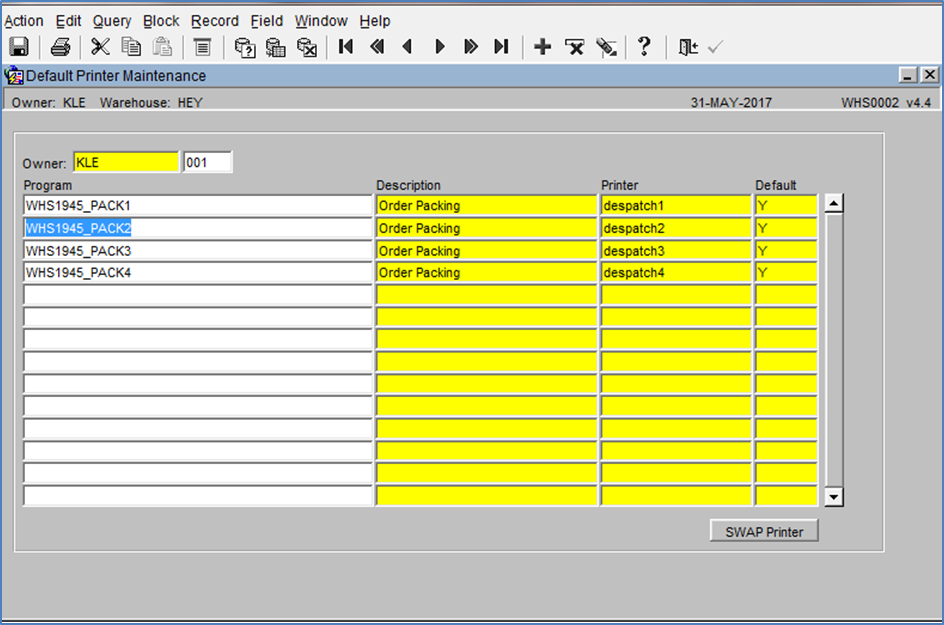
Task: Click the grey checkmark toolbar icon
Action: (x=715, y=47)
